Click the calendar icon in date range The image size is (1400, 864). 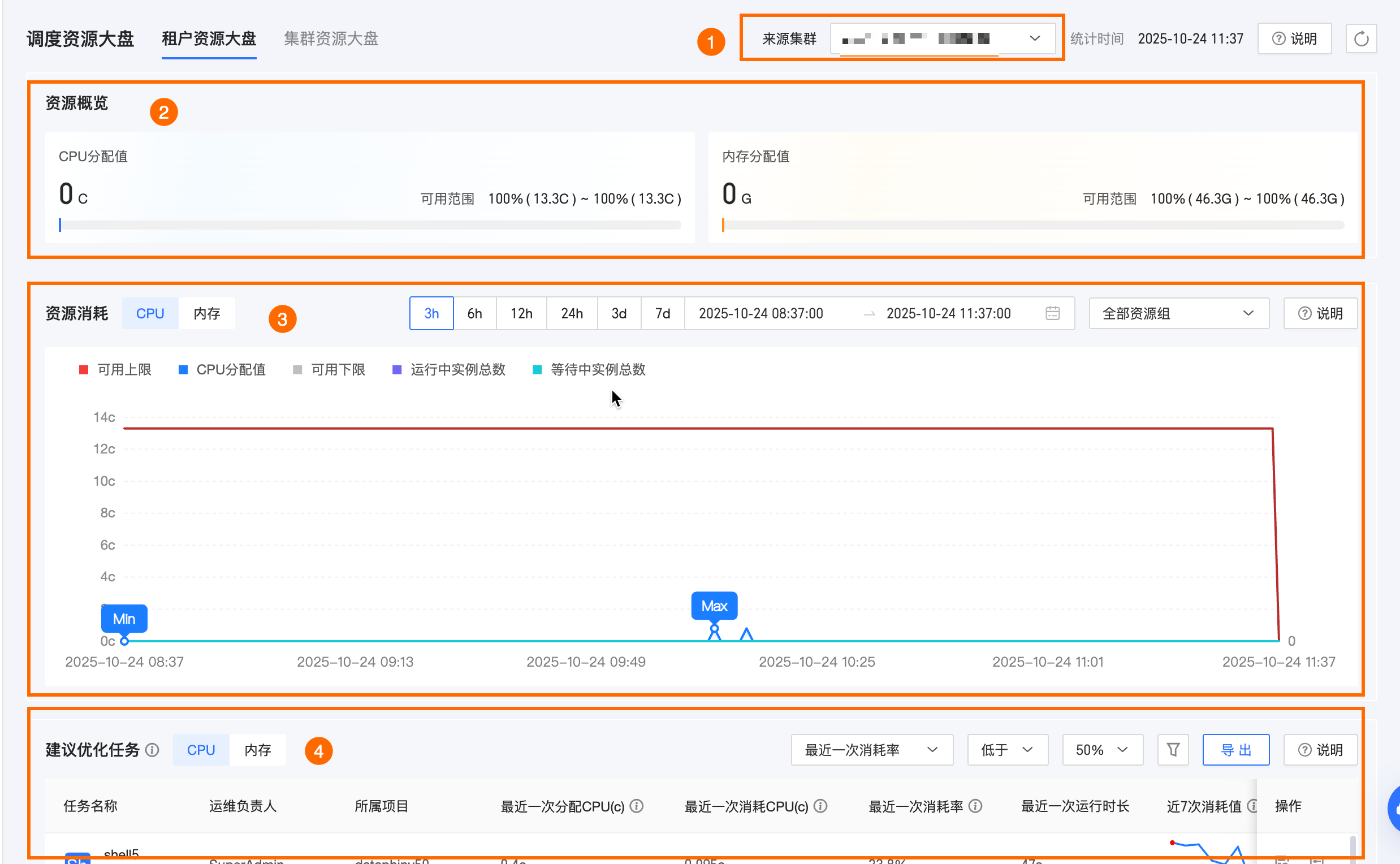pyautogui.click(x=1052, y=313)
